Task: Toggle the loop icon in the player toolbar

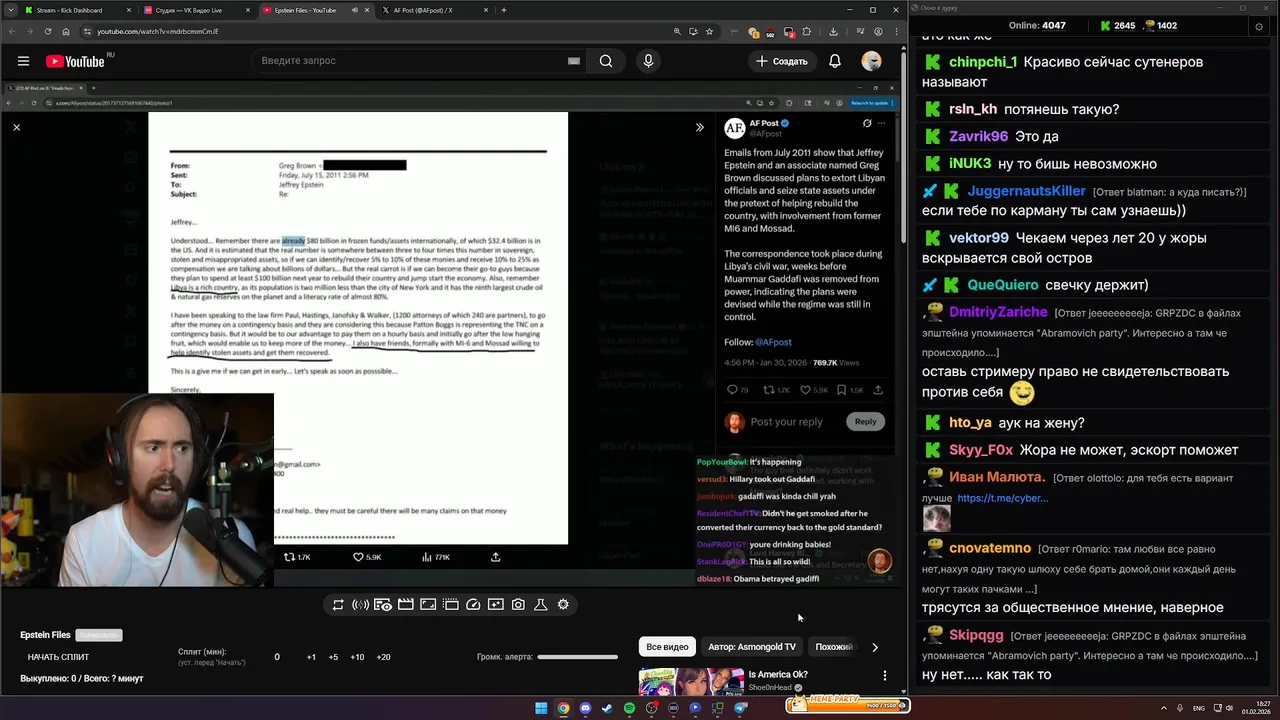Action: [338, 605]
